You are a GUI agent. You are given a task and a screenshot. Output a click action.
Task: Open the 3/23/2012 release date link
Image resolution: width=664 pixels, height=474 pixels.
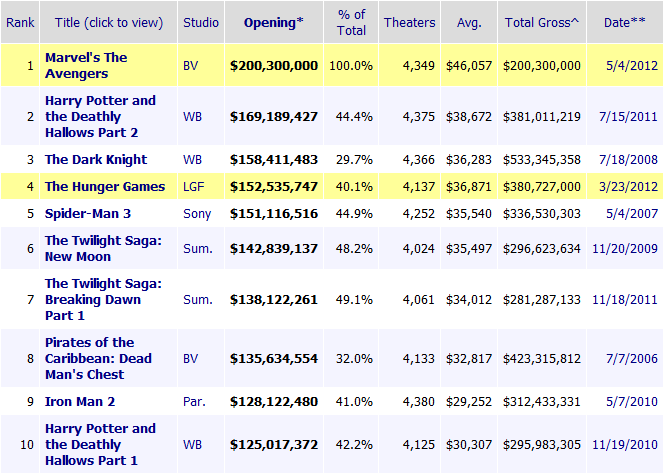(x=628, y=187)
